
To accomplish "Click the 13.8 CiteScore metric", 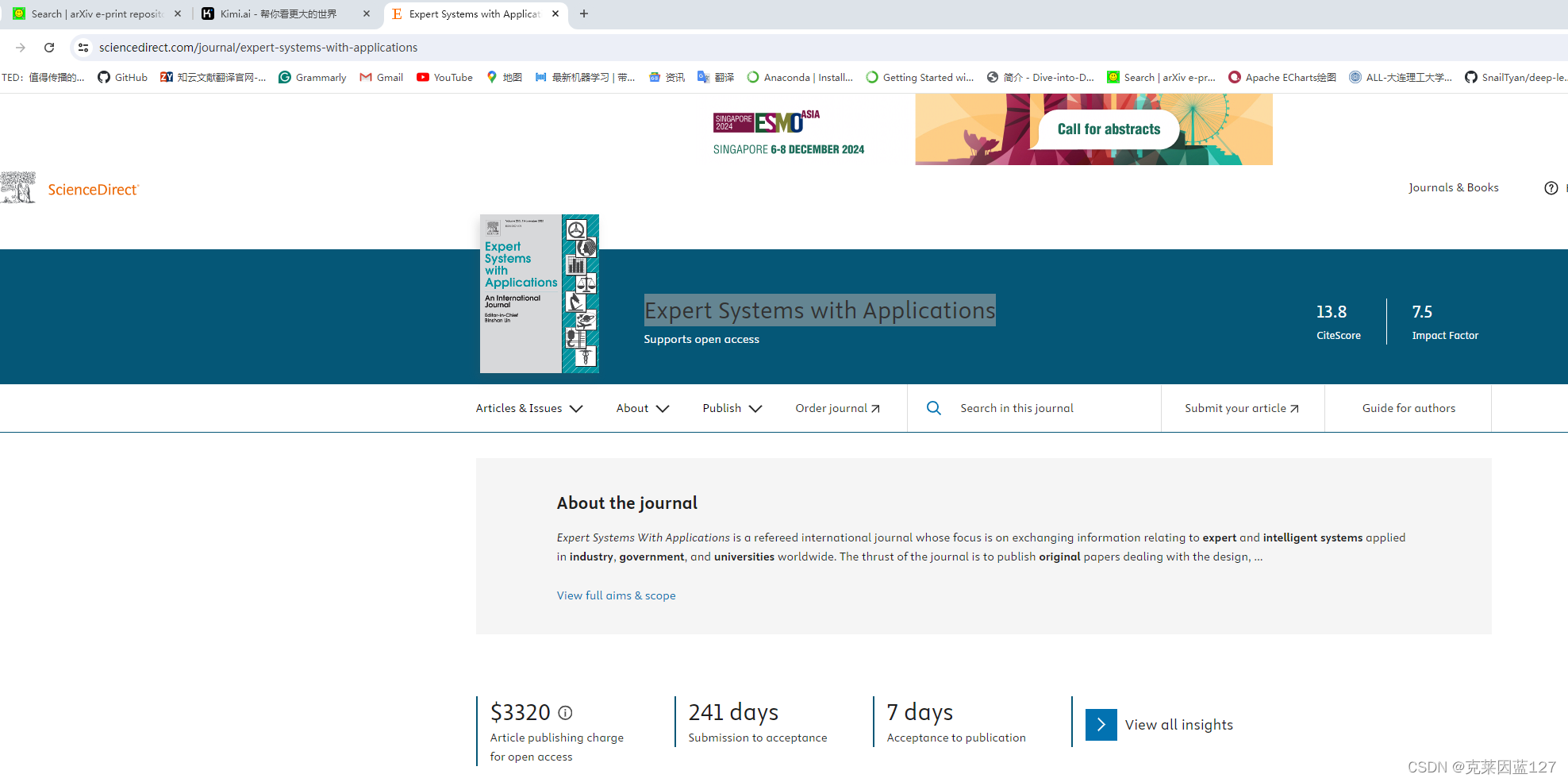I will [x=1339, y=322].
